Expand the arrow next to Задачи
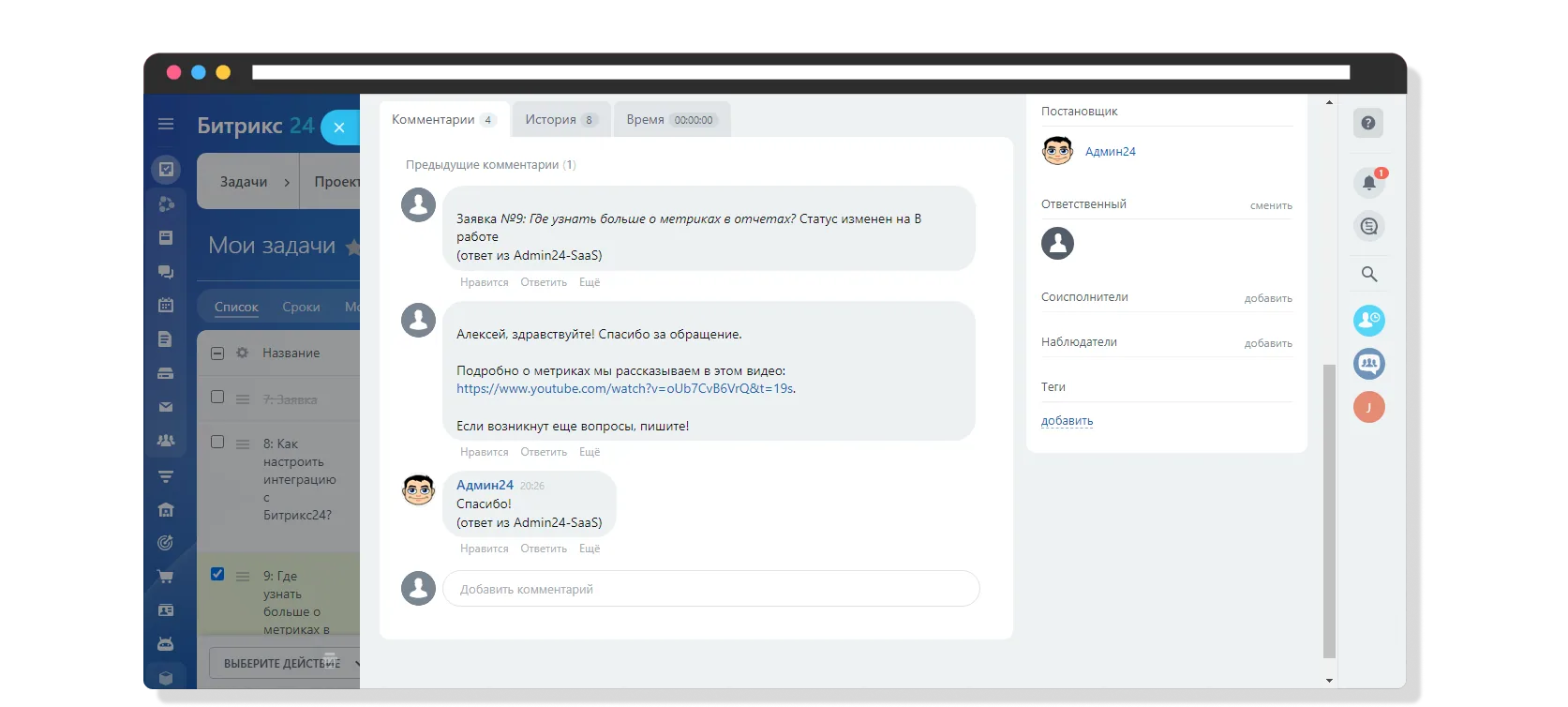The image size is (1568, 707). click(287, 182)
